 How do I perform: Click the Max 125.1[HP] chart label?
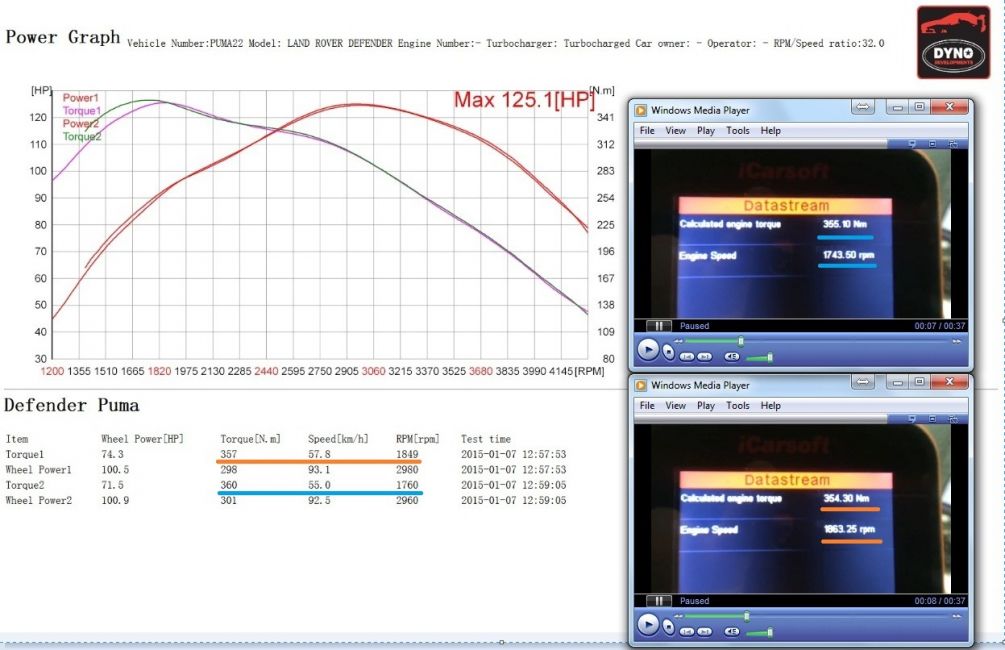[x=524, y=100]
